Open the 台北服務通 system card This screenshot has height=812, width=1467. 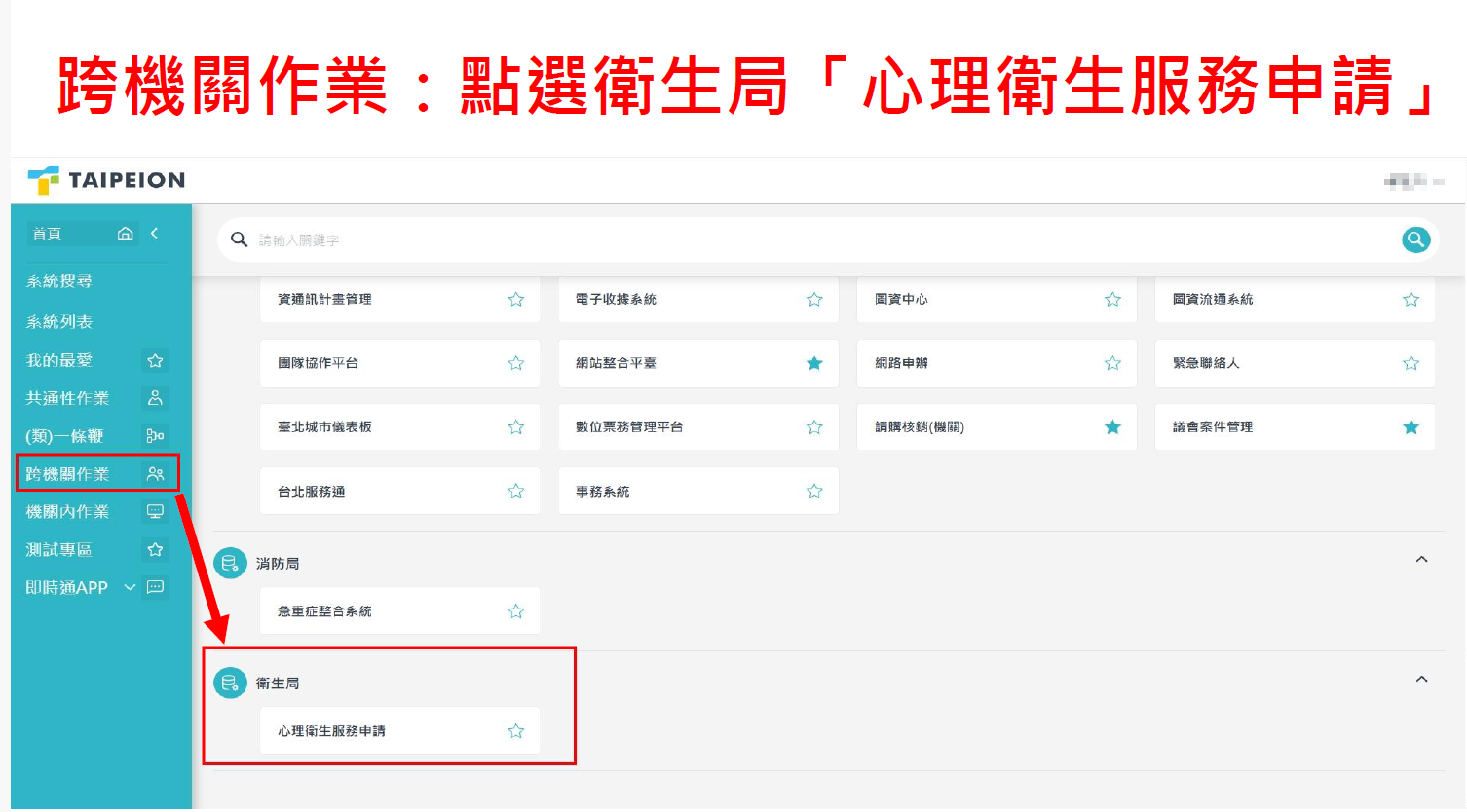pyautogui.click(x=312, y=492)
